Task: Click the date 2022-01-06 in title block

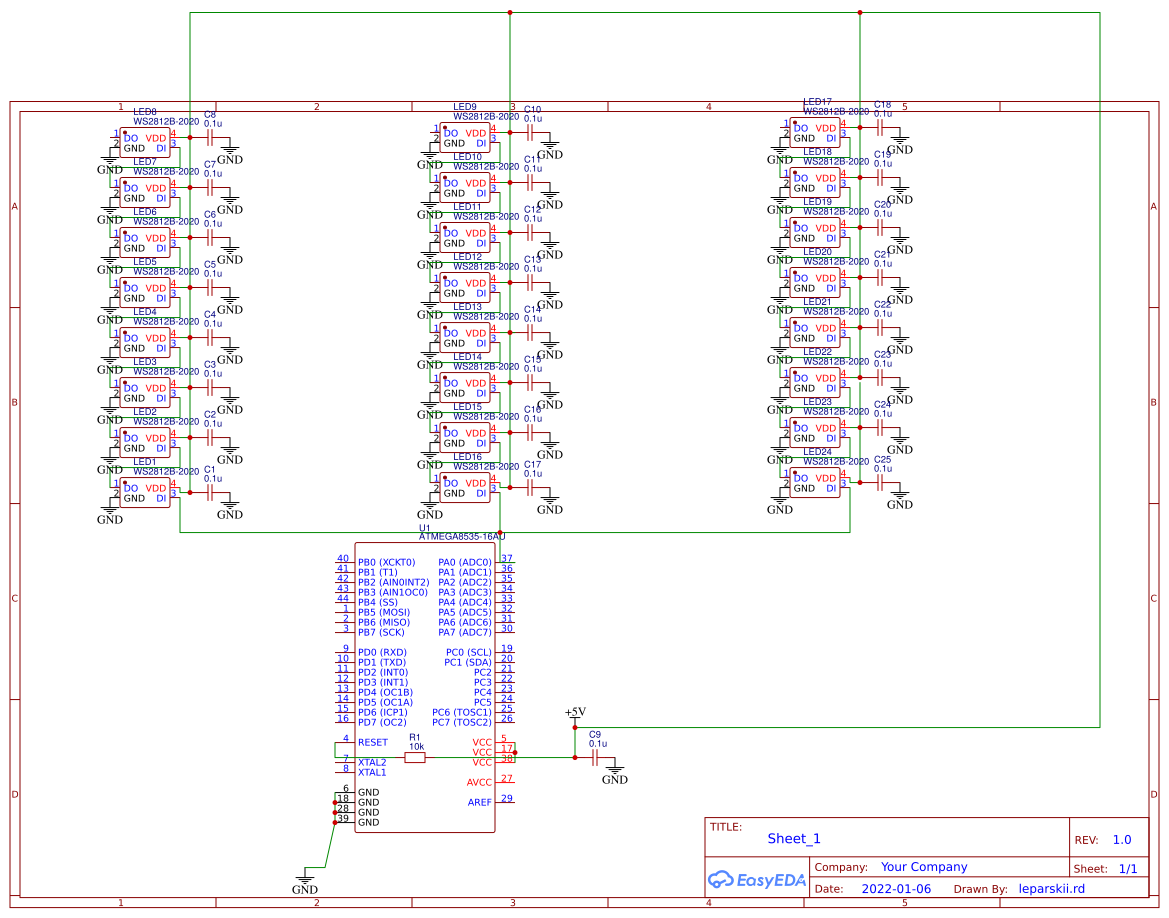Action: [896, 888]
